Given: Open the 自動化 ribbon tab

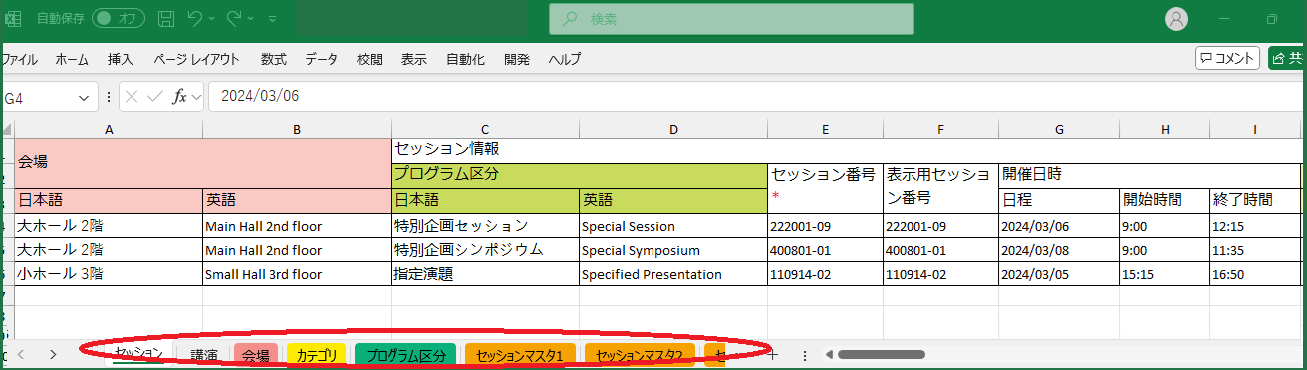Looking at the screenshot, I should click(x=465, y=59).
